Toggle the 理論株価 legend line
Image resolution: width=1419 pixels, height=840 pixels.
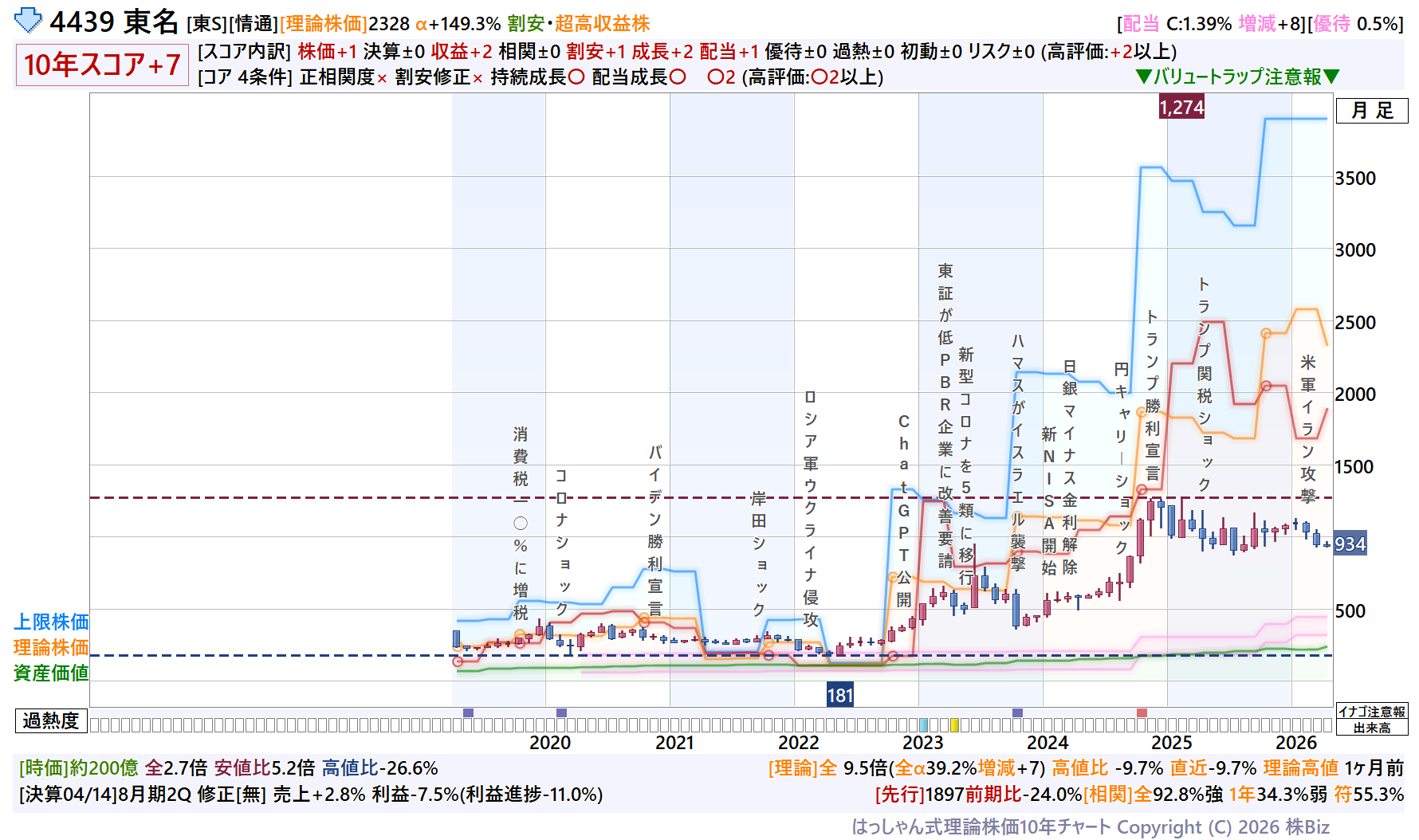click(x=51, y=647)
